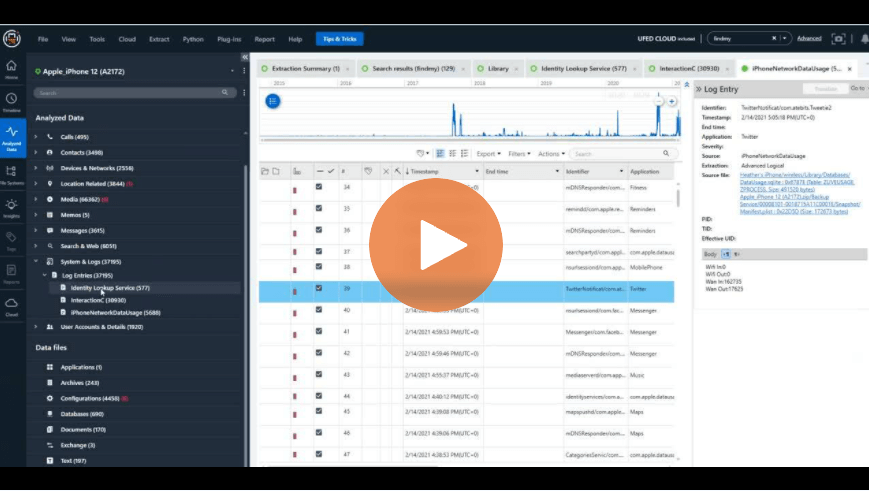Expand the Calls tree node
Viewport: 869px width, 491px height.
click(36, 136)
